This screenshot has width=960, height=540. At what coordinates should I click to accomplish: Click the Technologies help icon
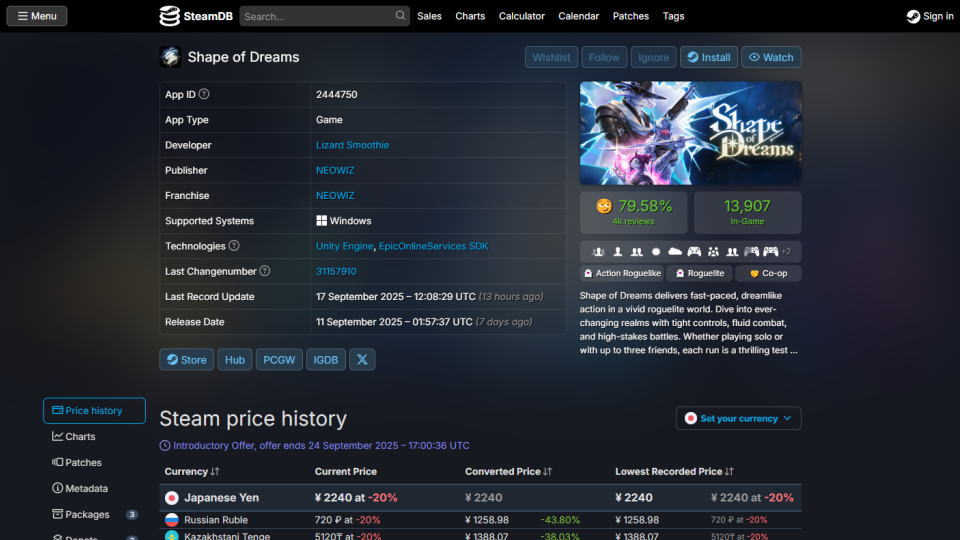[x=234, y=246]
